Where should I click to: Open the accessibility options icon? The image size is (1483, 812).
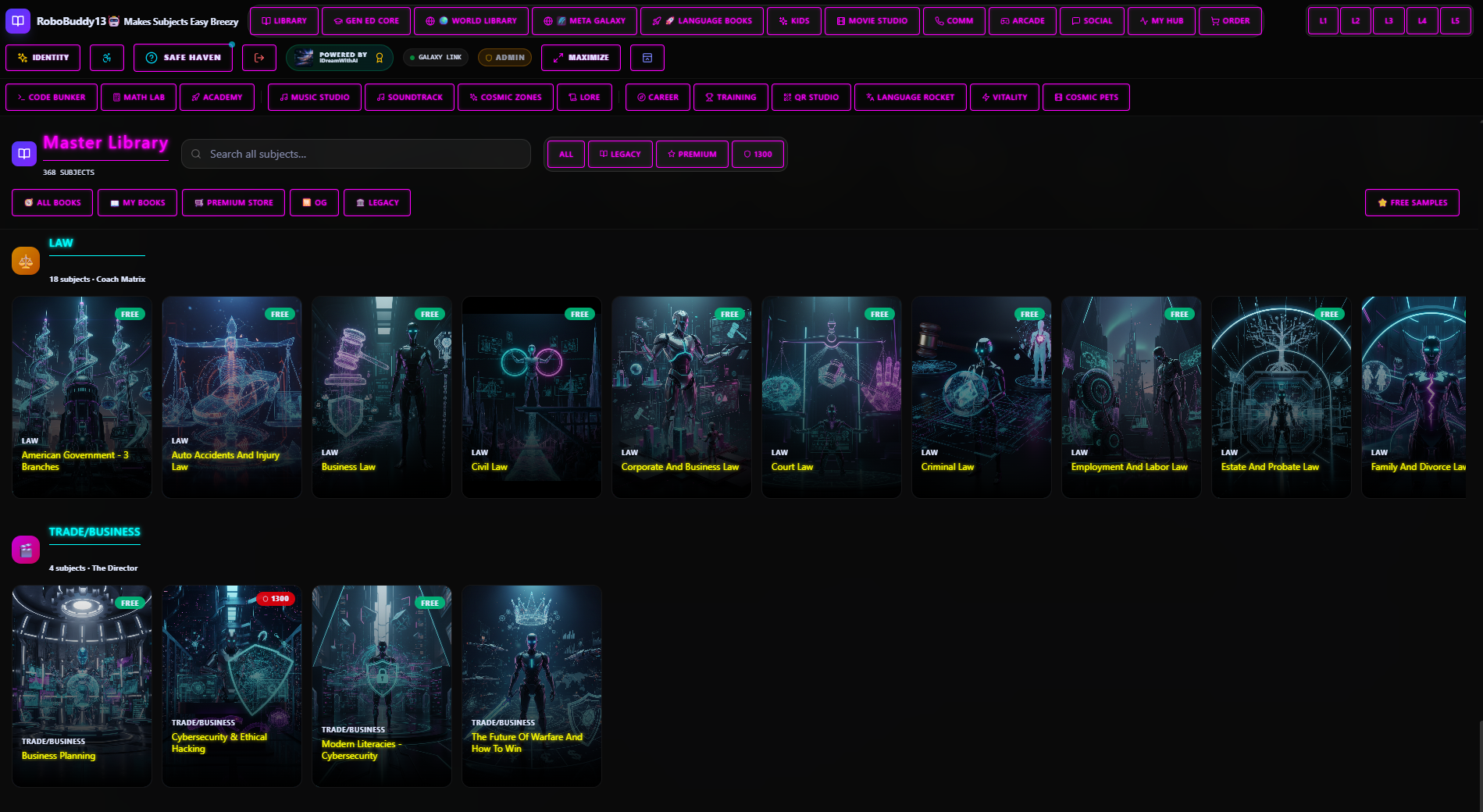coord(107,58)
